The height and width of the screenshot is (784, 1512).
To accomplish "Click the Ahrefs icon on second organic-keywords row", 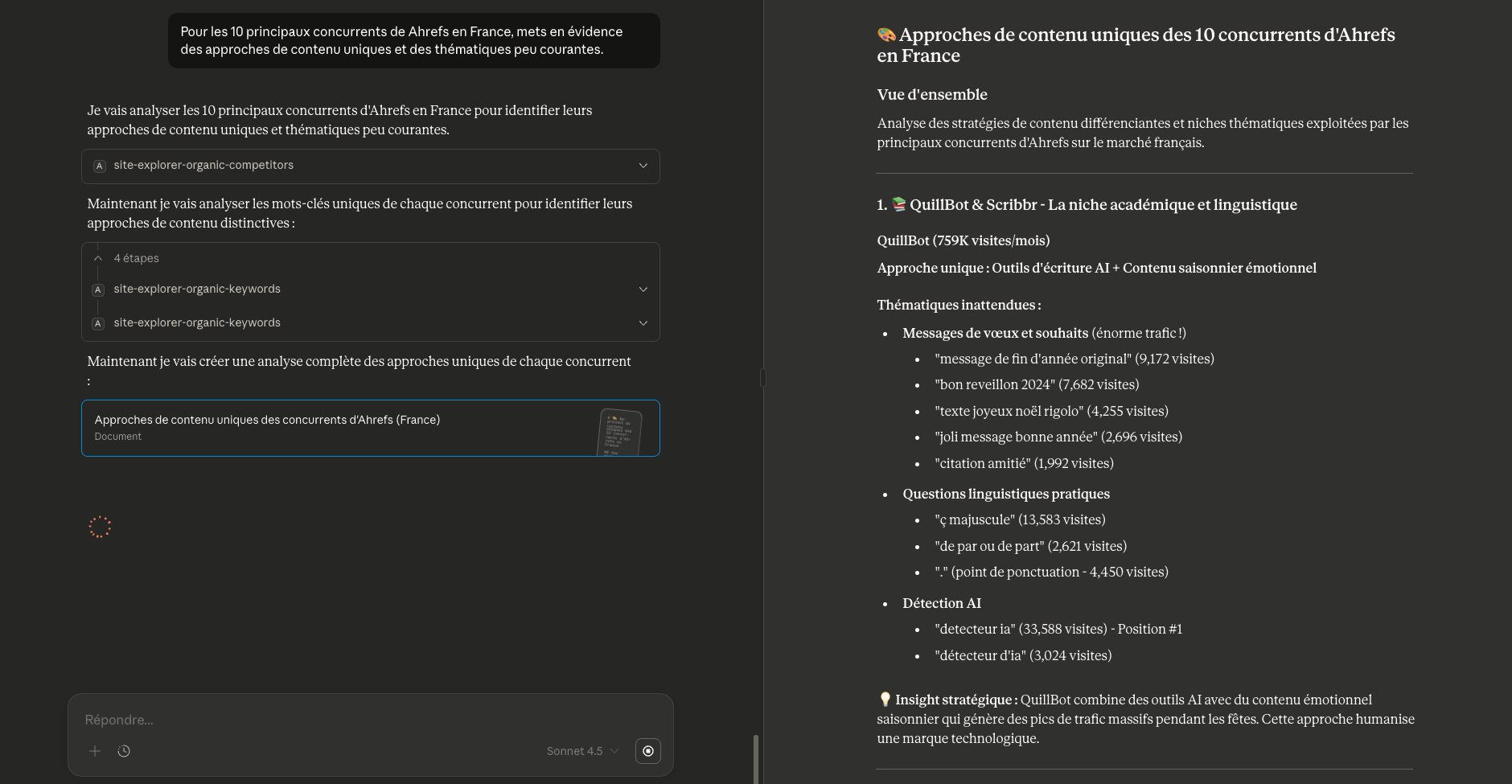I will point(98,323).
